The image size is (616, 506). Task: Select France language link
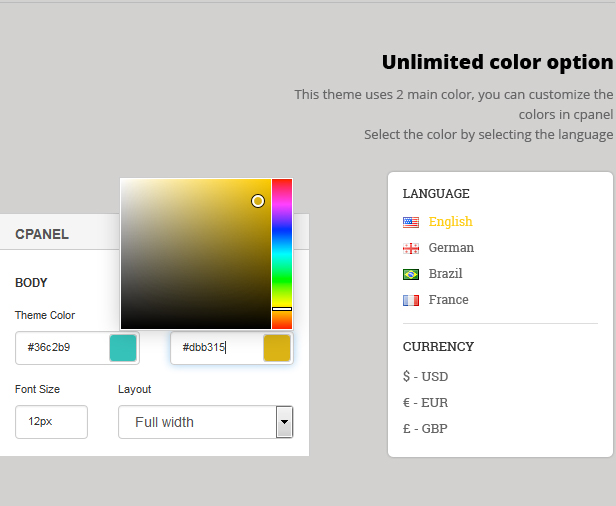point(448,300)
